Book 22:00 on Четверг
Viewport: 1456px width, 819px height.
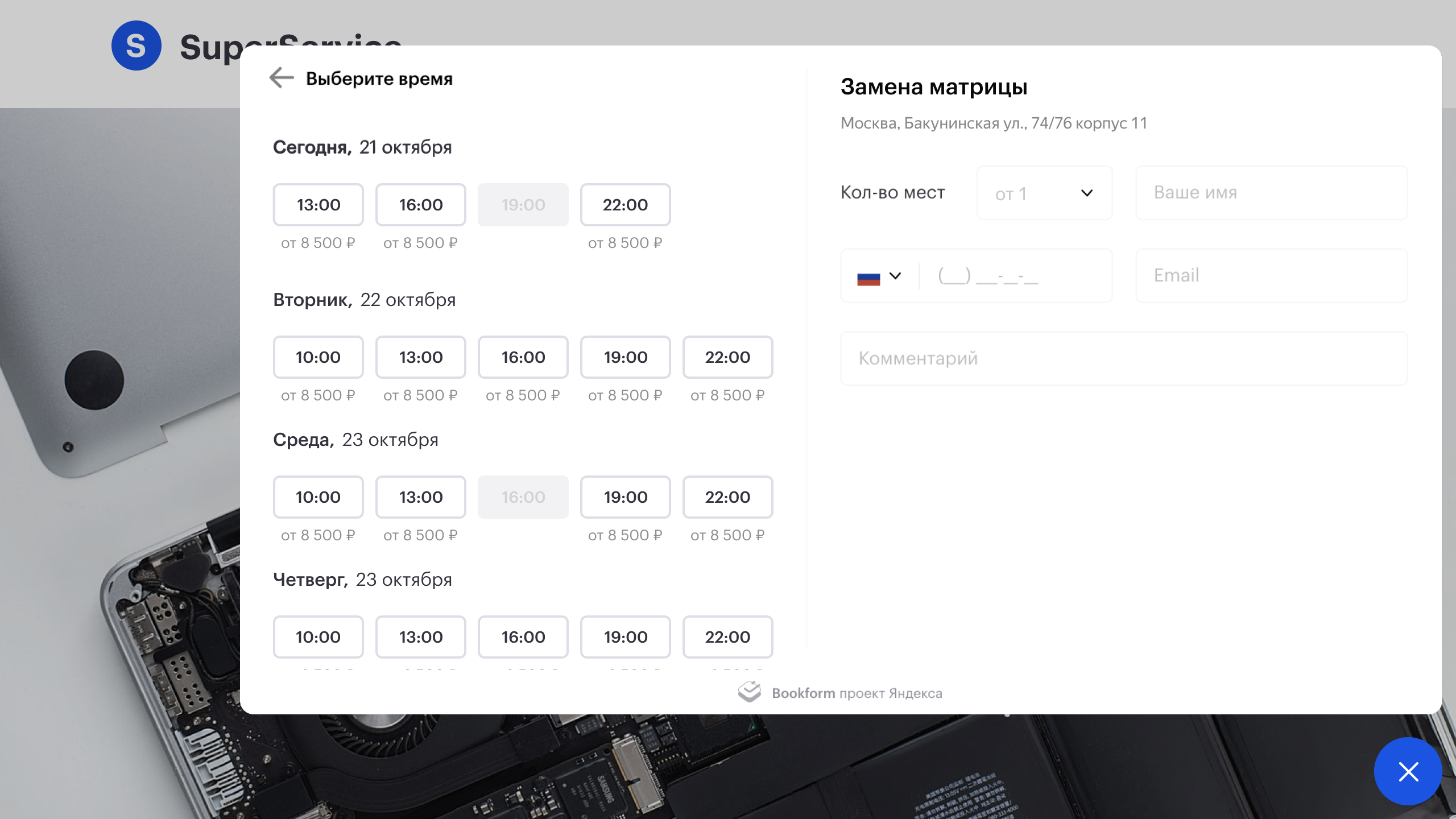[728, 637]
